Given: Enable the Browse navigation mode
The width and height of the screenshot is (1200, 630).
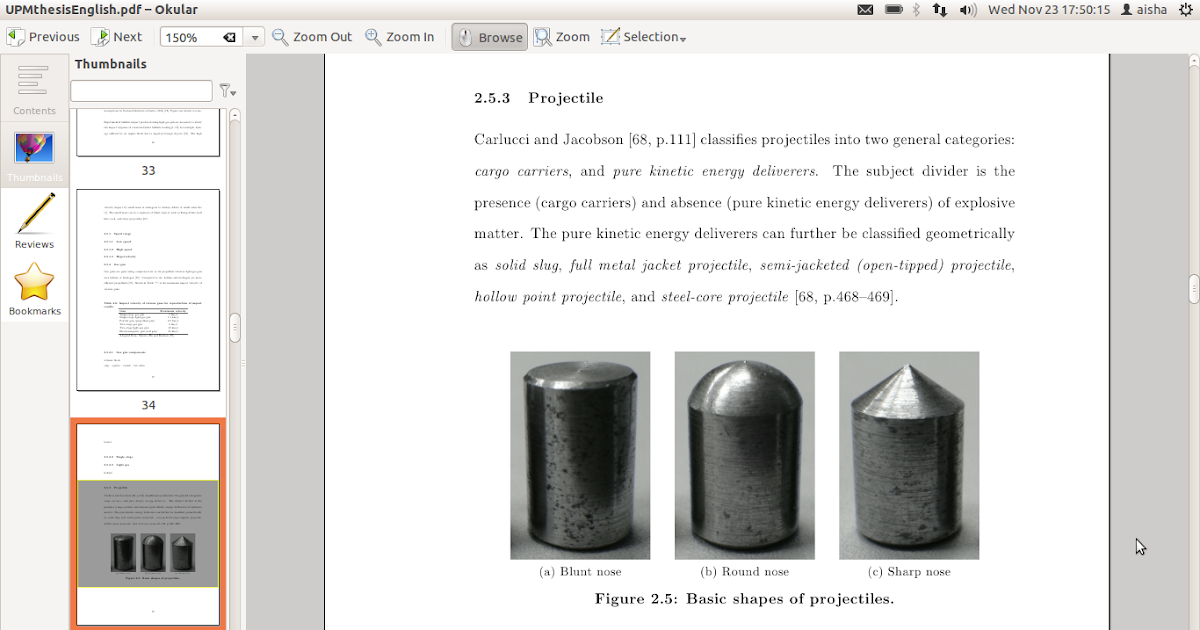Looking at the screenshot, I should pyautogui.click(x=489, y=36).
